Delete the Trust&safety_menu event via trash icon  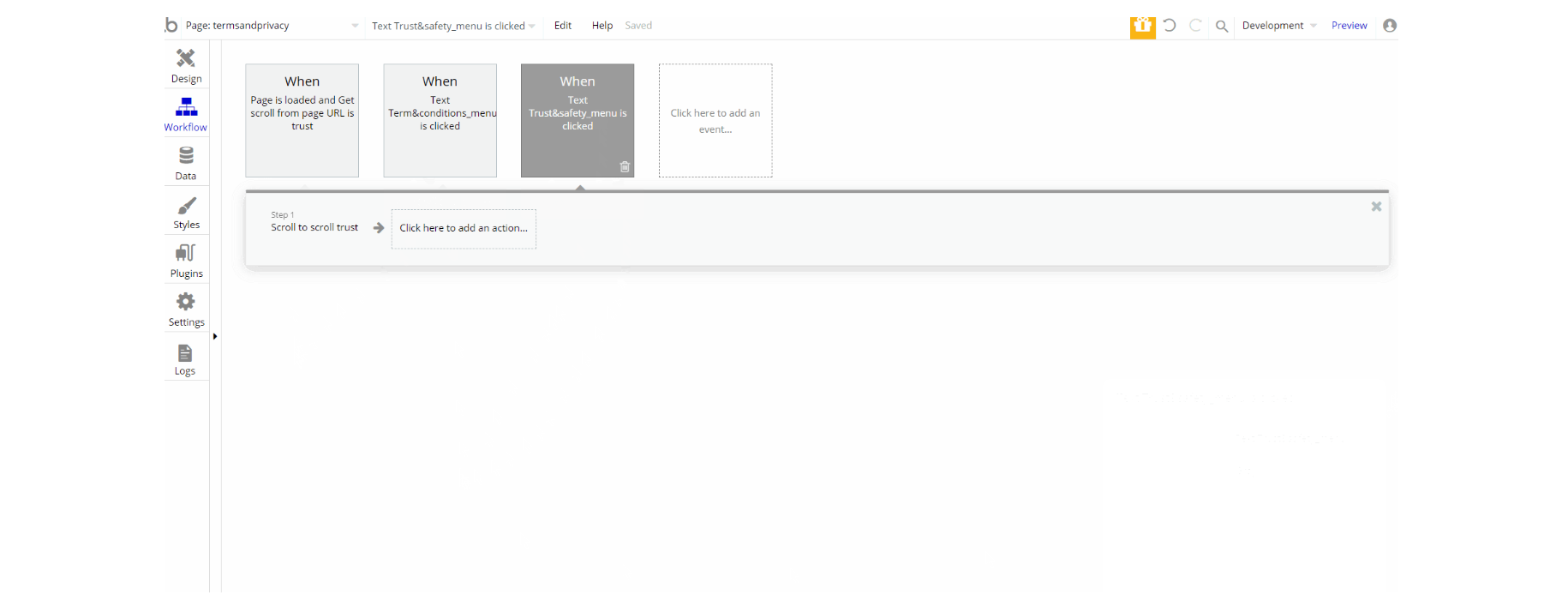click(625, 167)
